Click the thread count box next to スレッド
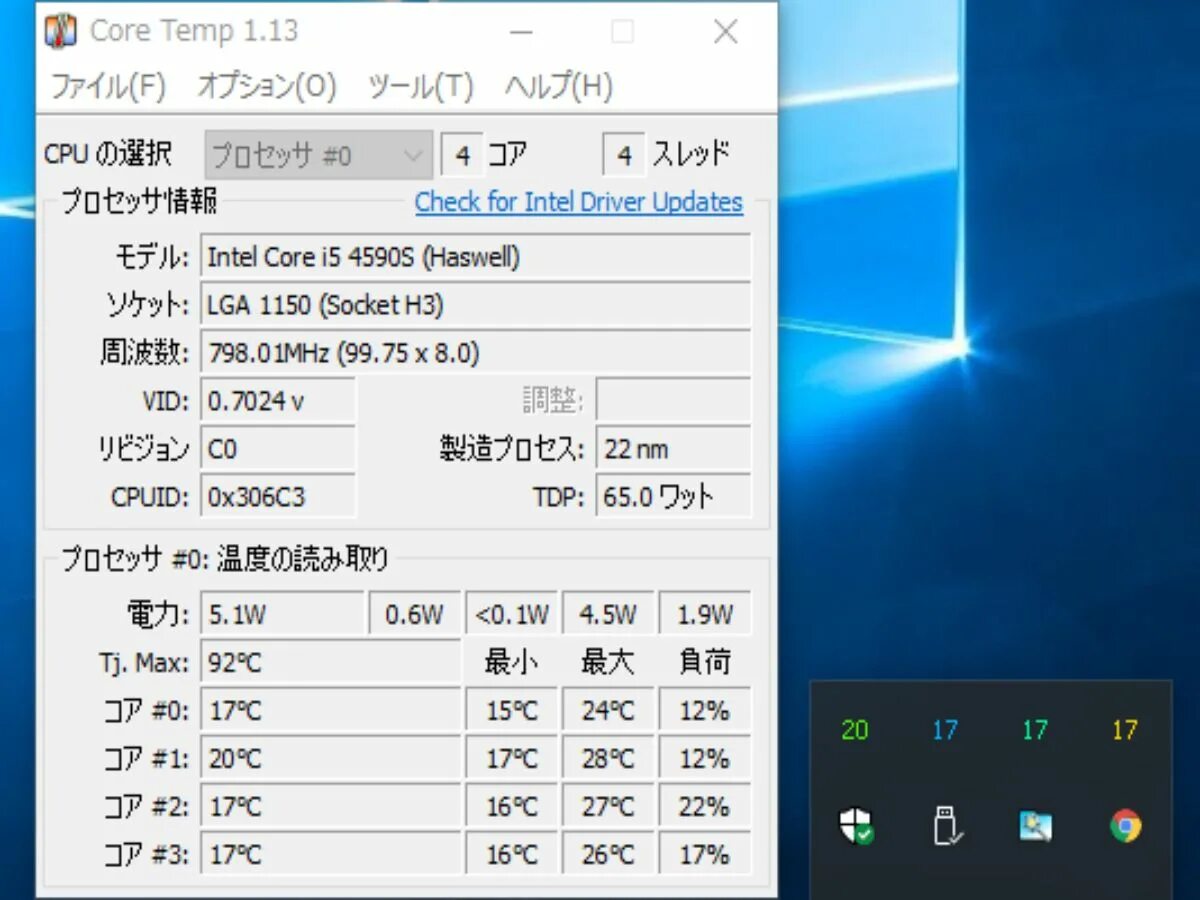 (624, 156)
